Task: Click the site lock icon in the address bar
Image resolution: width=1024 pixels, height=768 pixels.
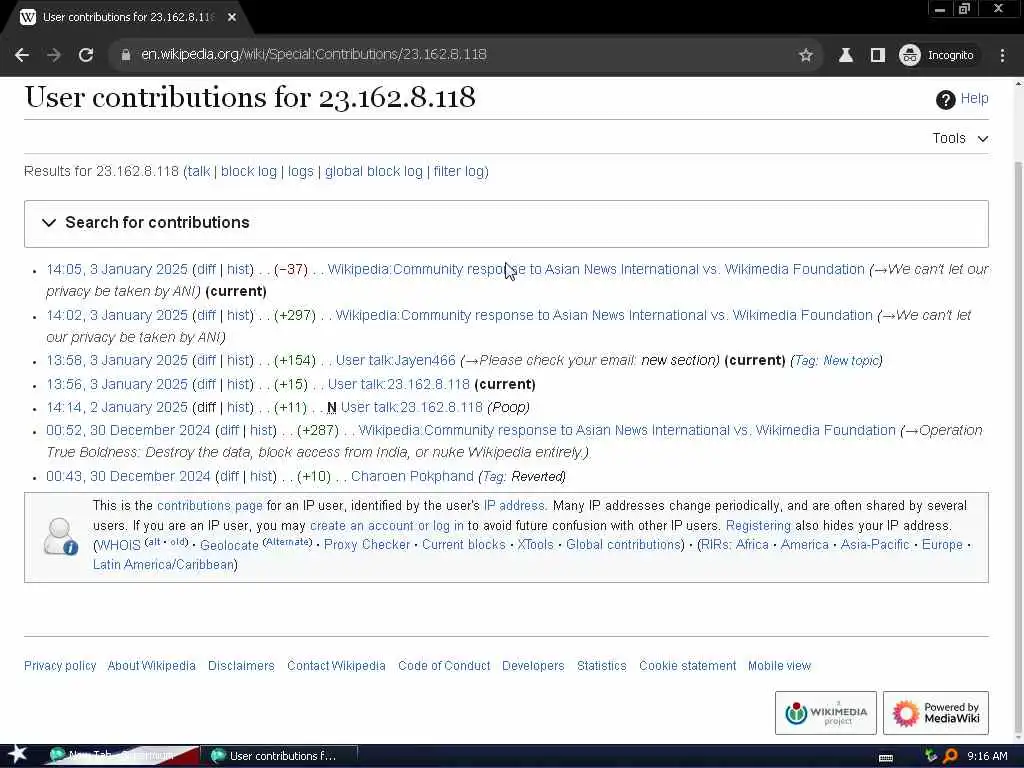Action: [126, 55]
